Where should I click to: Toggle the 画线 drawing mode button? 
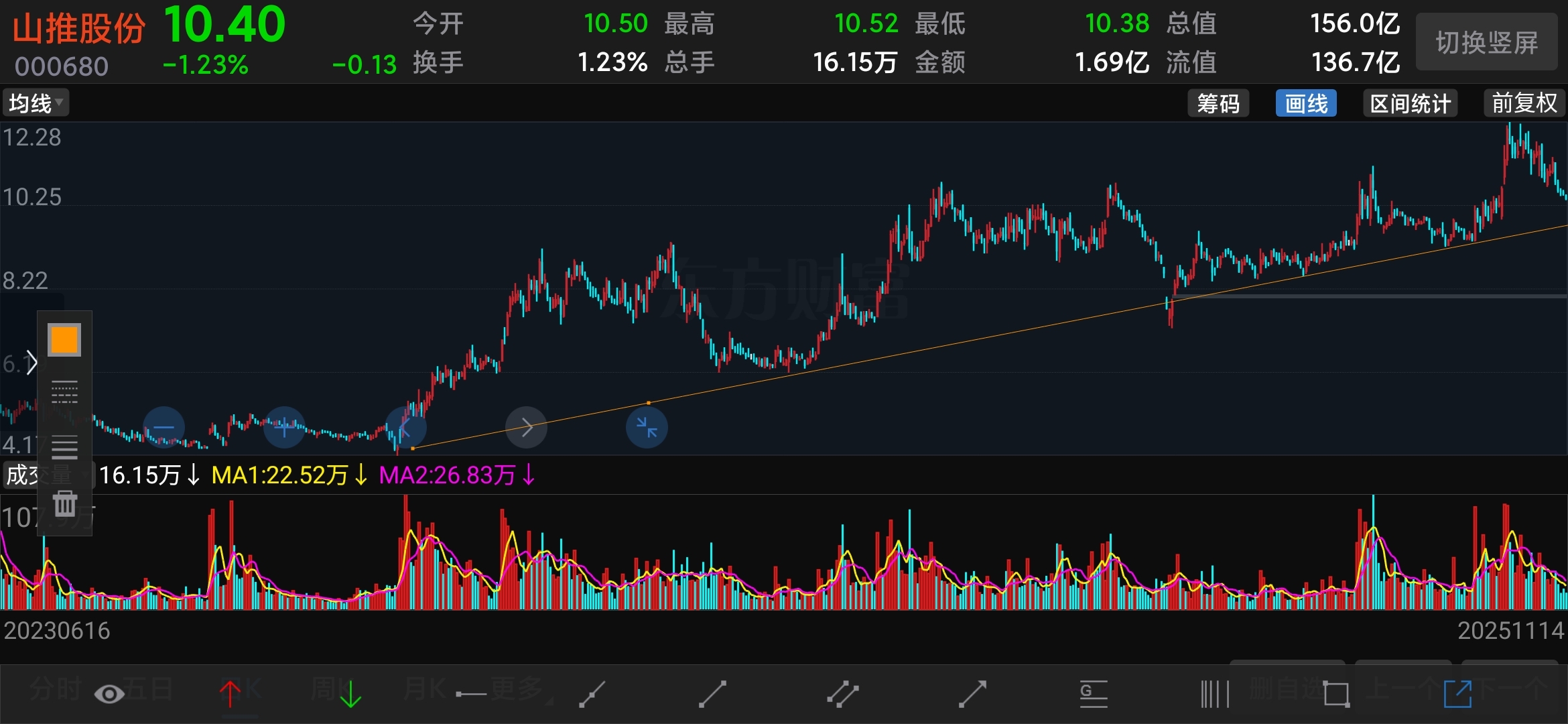pos(1305,103)
